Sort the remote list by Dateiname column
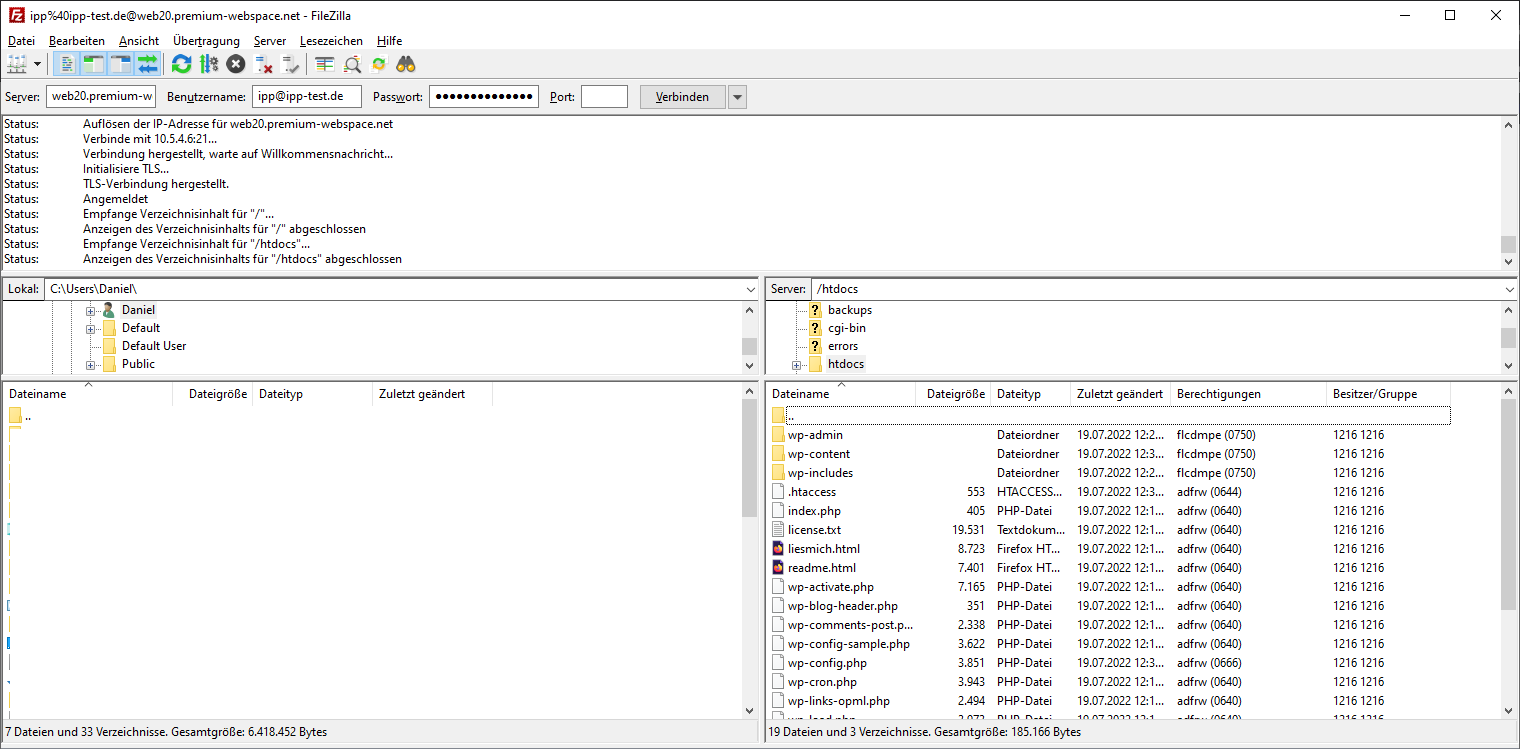 841,394
